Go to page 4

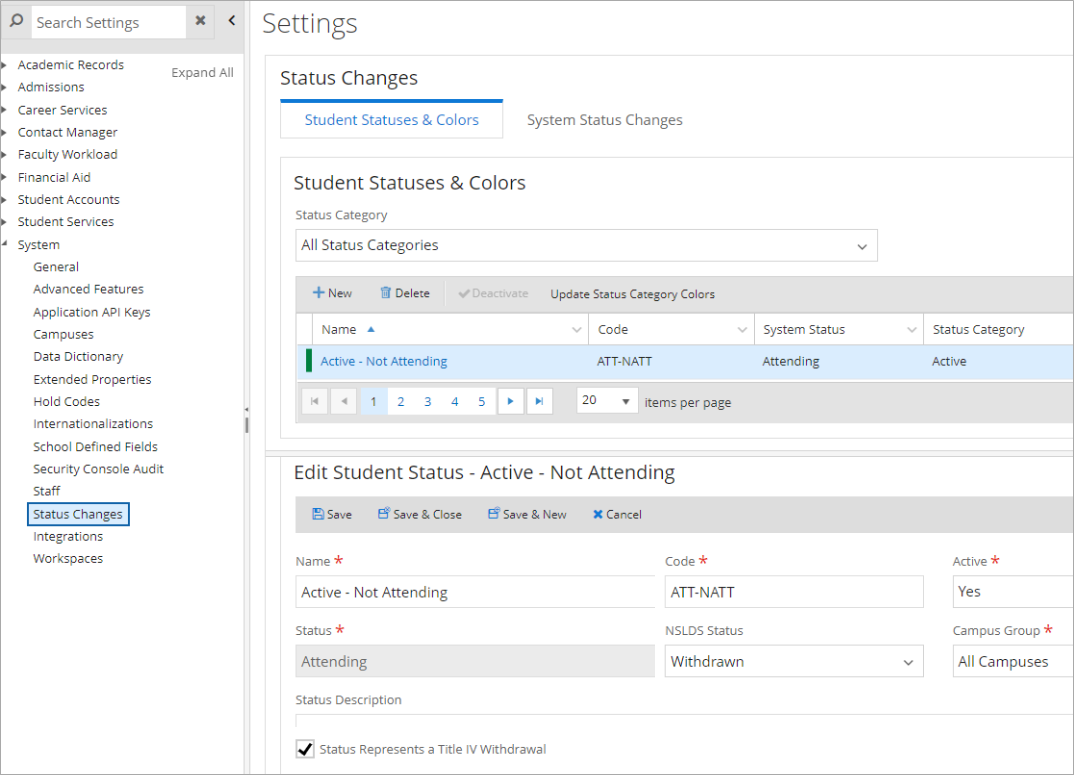455,402
